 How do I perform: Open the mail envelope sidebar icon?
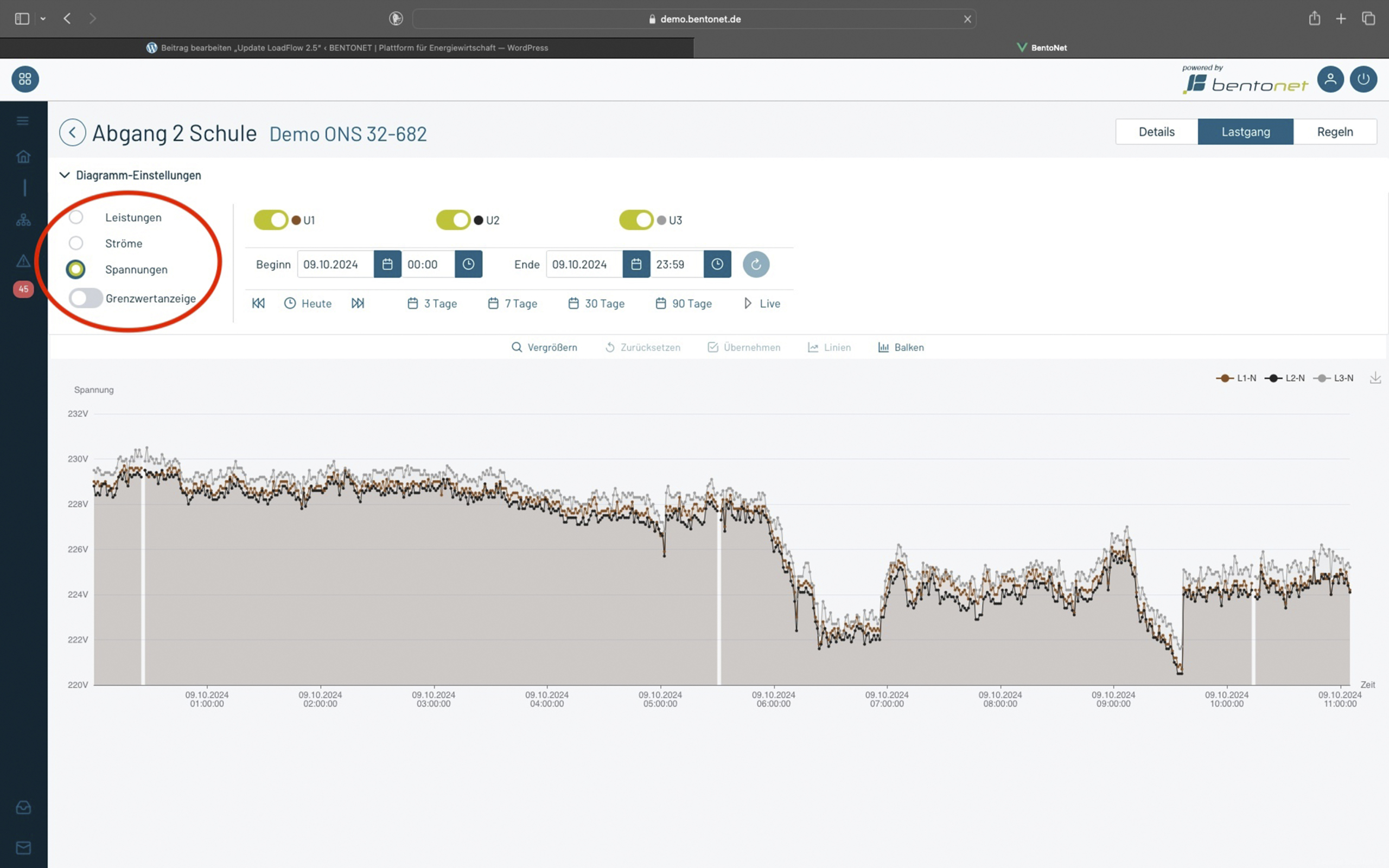23,848
